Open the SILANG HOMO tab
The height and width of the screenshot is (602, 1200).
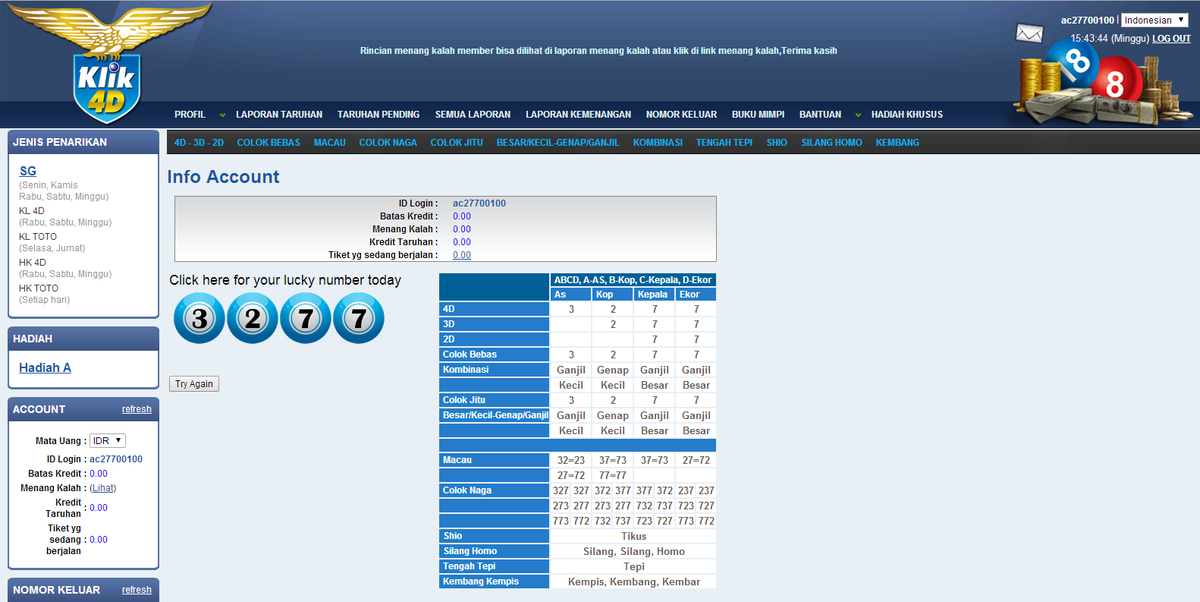[x=832, y=143]
